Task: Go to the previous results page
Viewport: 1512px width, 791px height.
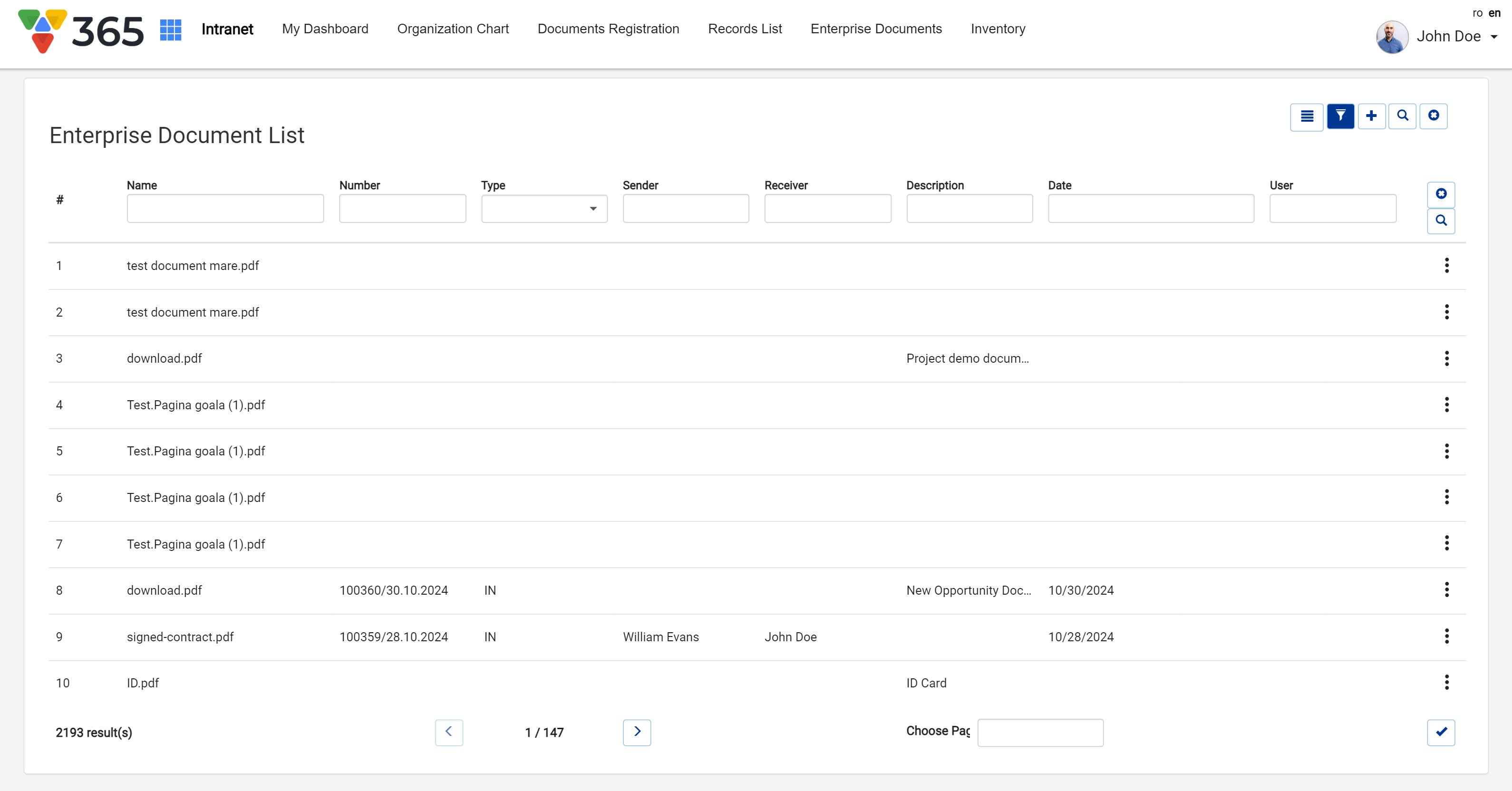Action: [x=448, y=732]
